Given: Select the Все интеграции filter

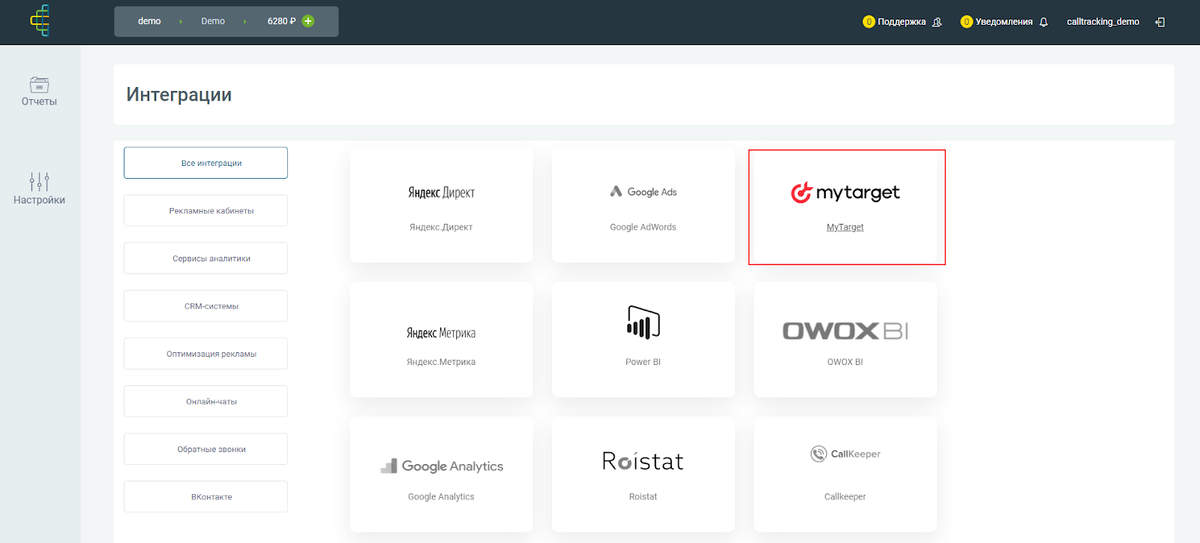Looking at the screenshot, I should coord(206,163).
